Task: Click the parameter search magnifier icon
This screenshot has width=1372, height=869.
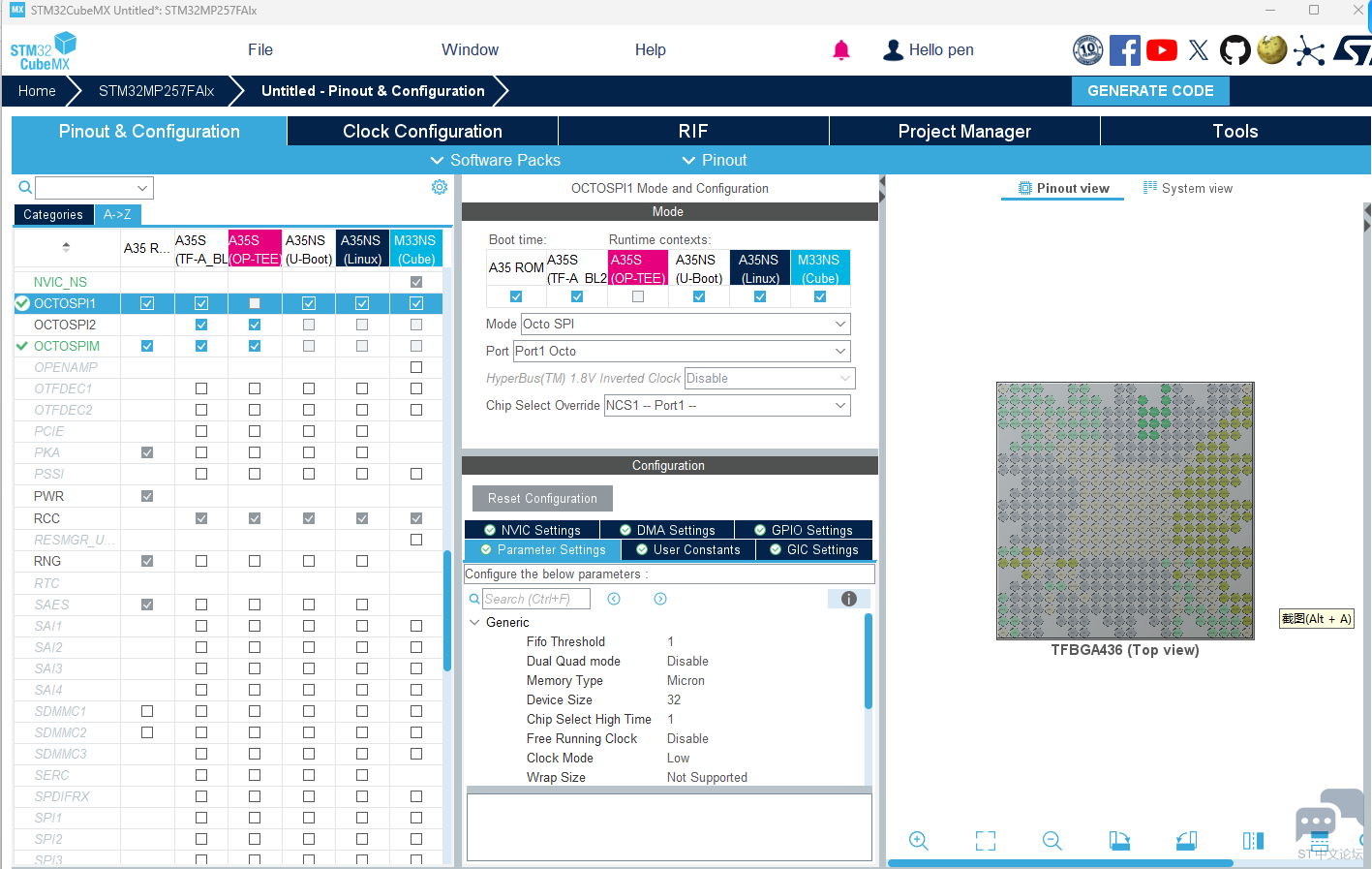Action: point(474,600)
